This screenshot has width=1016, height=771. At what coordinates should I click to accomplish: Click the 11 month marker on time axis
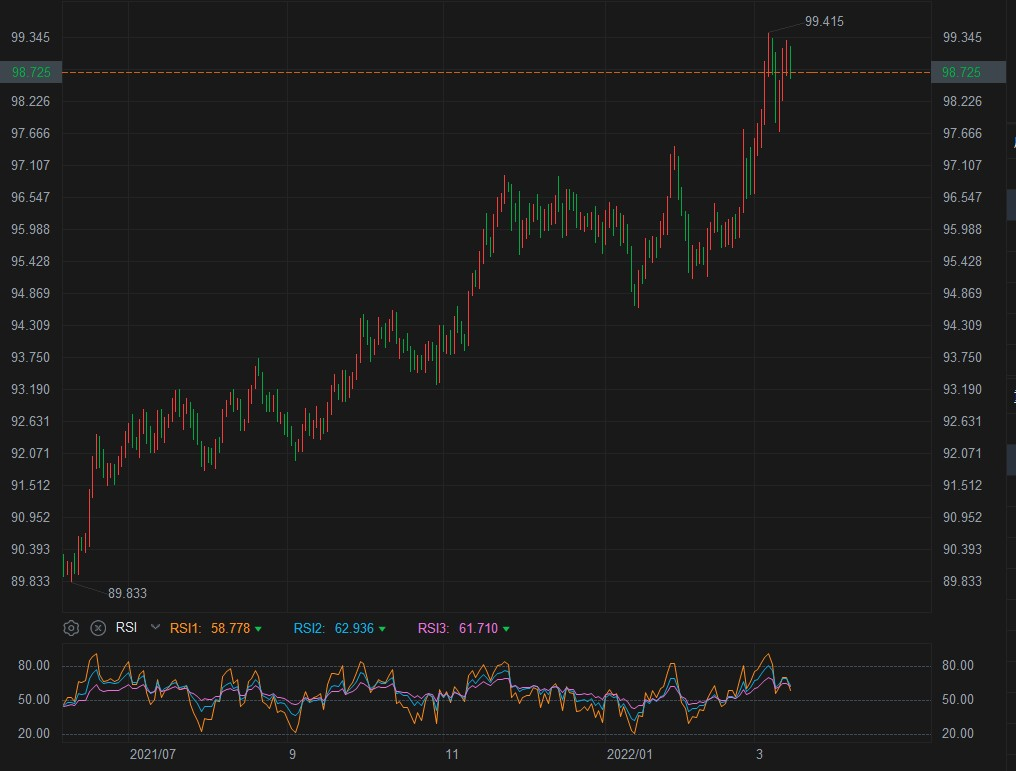pos(451,754)
